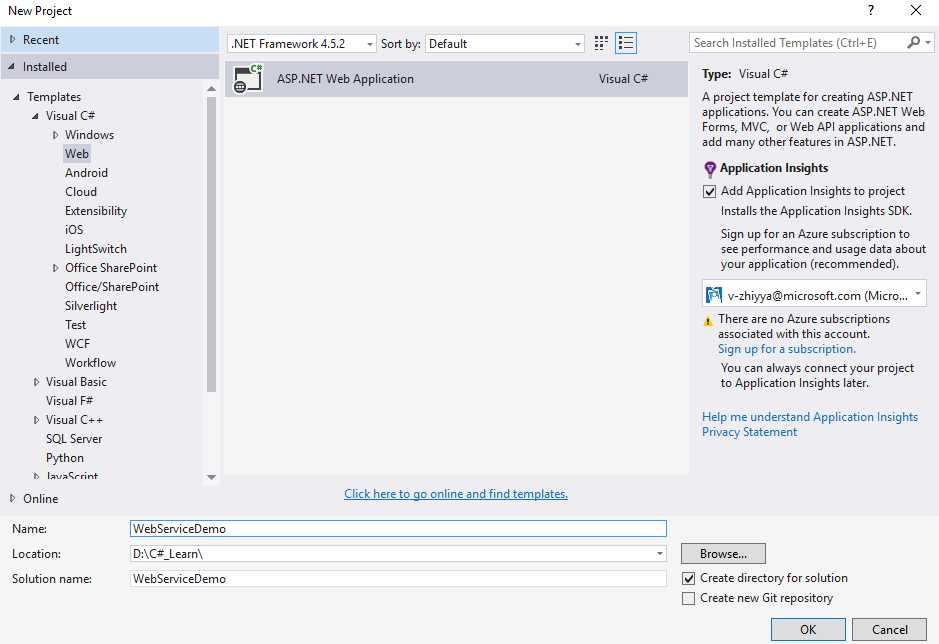Select the iOS template category
This screenshot has width=939, height=644.
coord(74,230)
